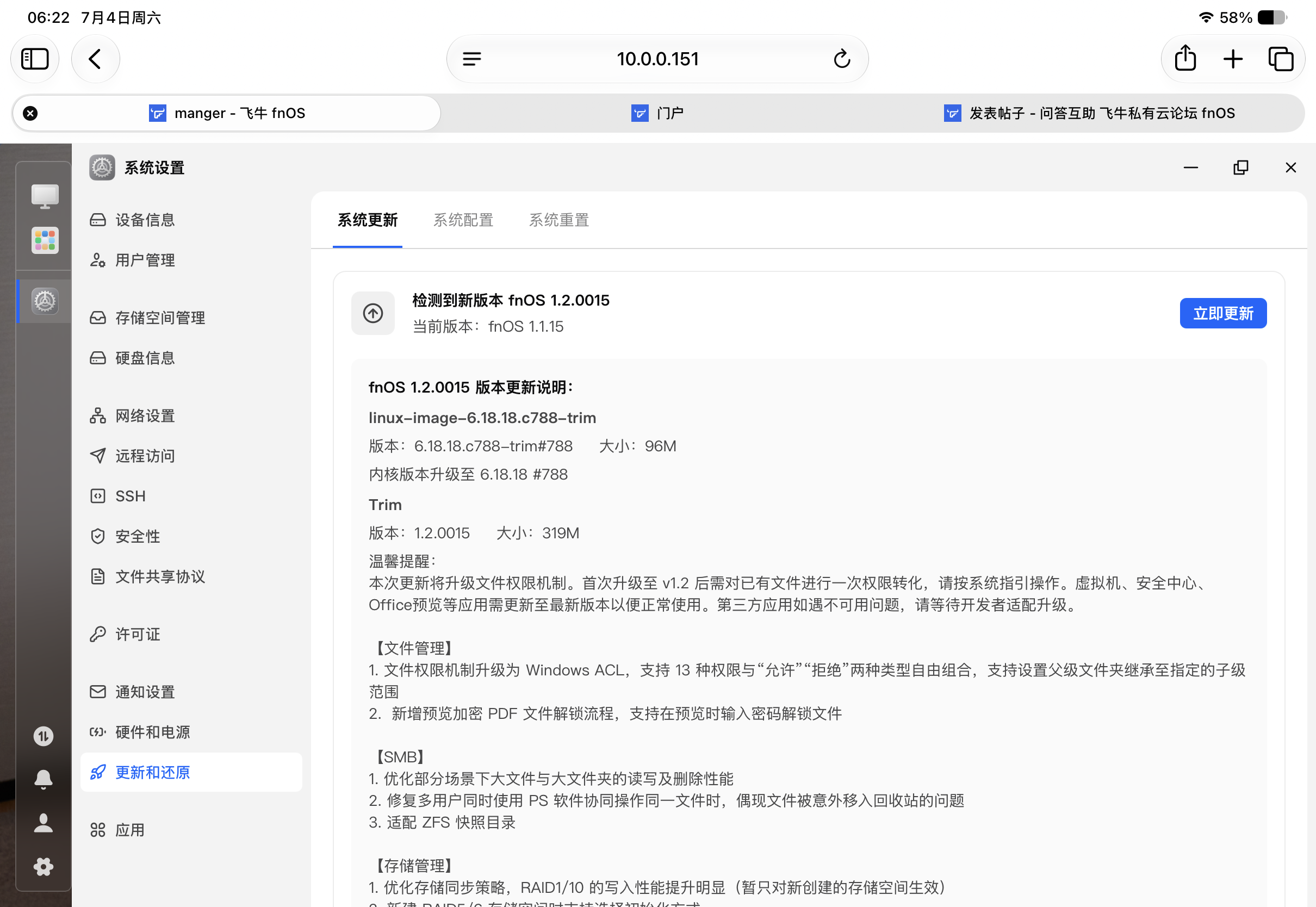Open the bottom gear settings icon in dock

point(43,866)
